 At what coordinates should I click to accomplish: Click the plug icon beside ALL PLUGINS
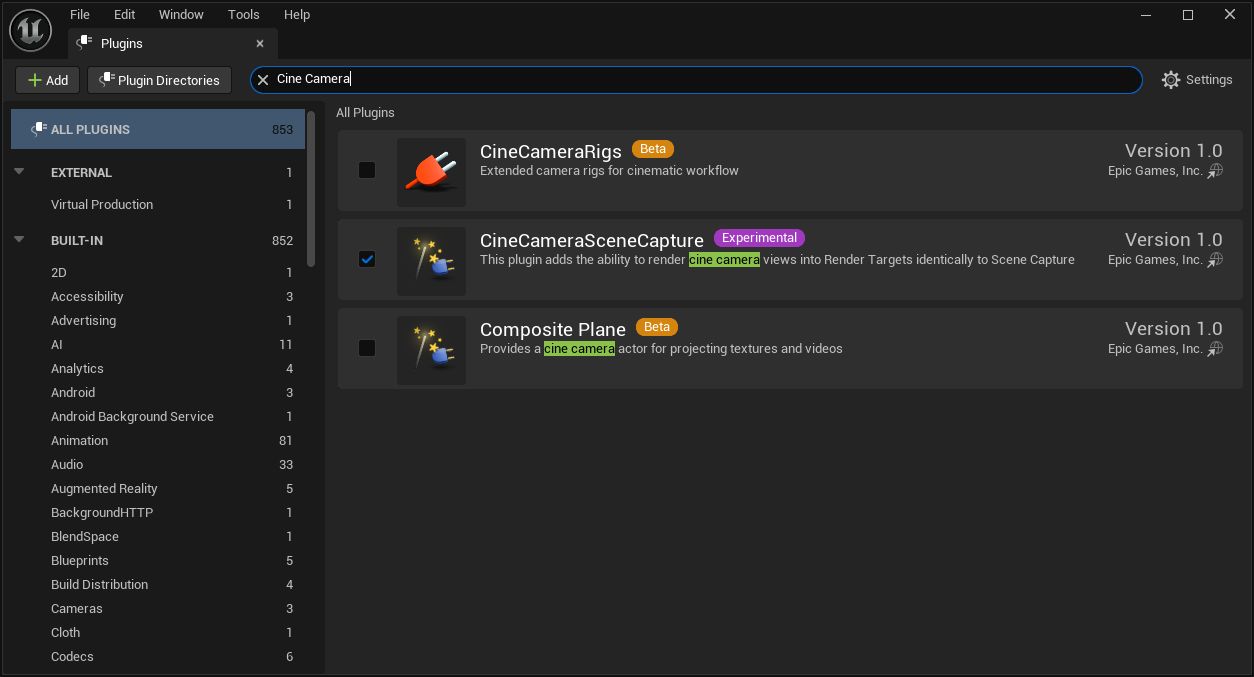pos(39,129)
